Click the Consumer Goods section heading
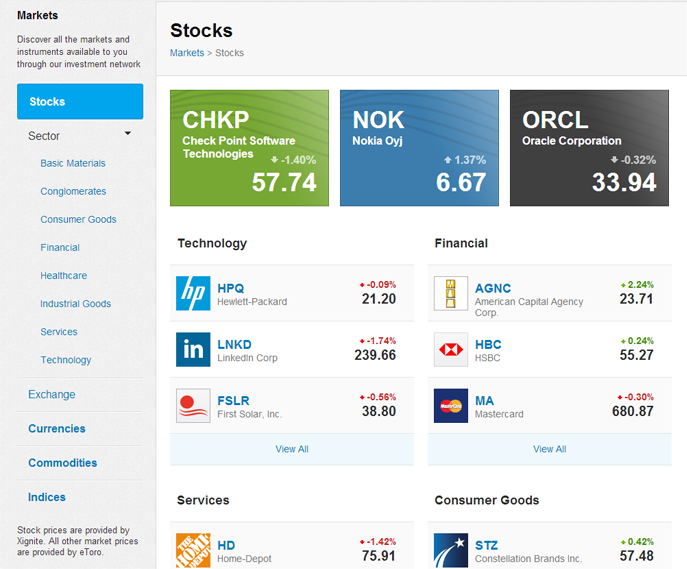Screen dimensions: 687x569 click(487, 500)
